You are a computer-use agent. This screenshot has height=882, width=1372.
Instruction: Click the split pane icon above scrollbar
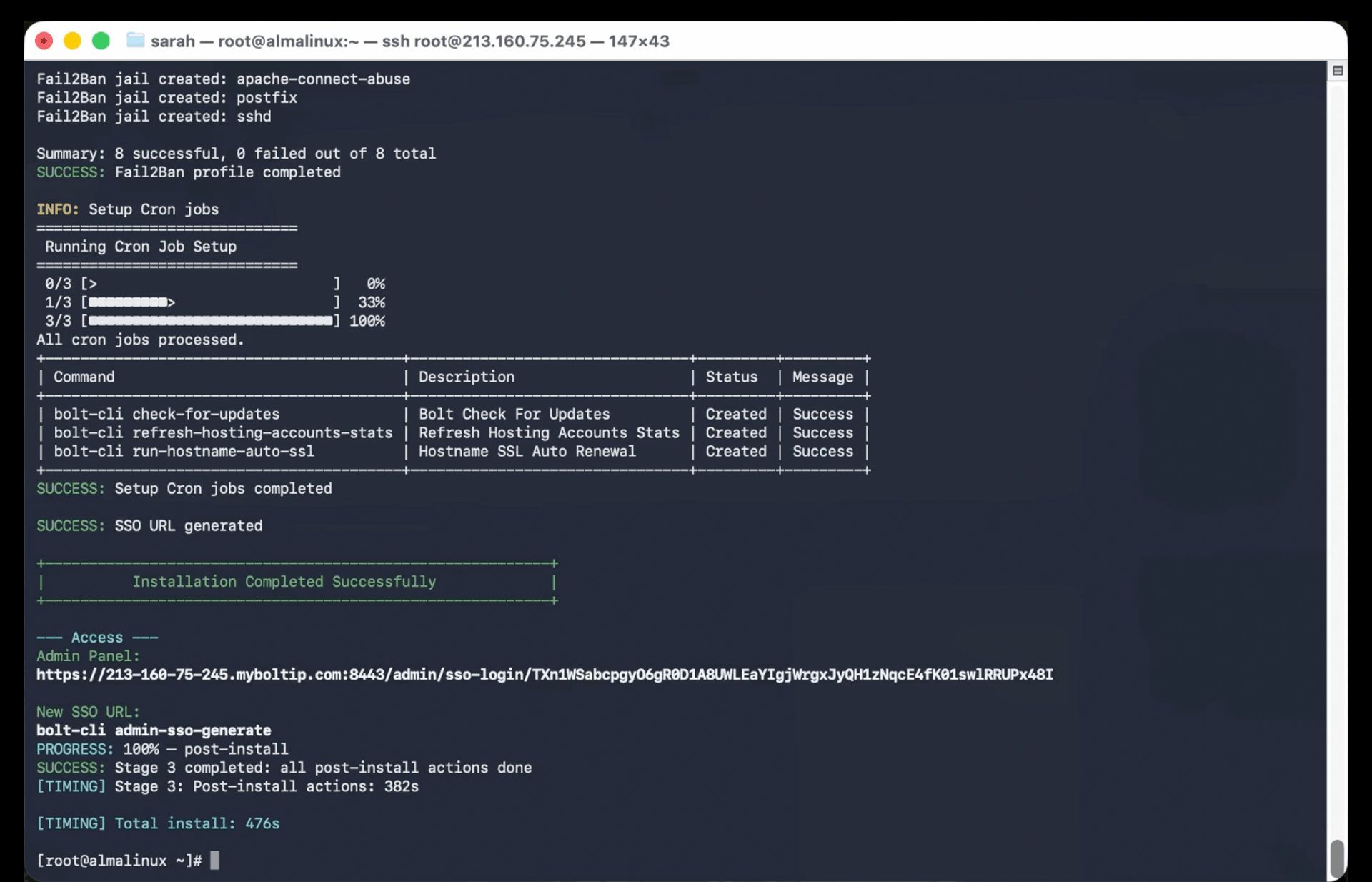click(1338, 71)
